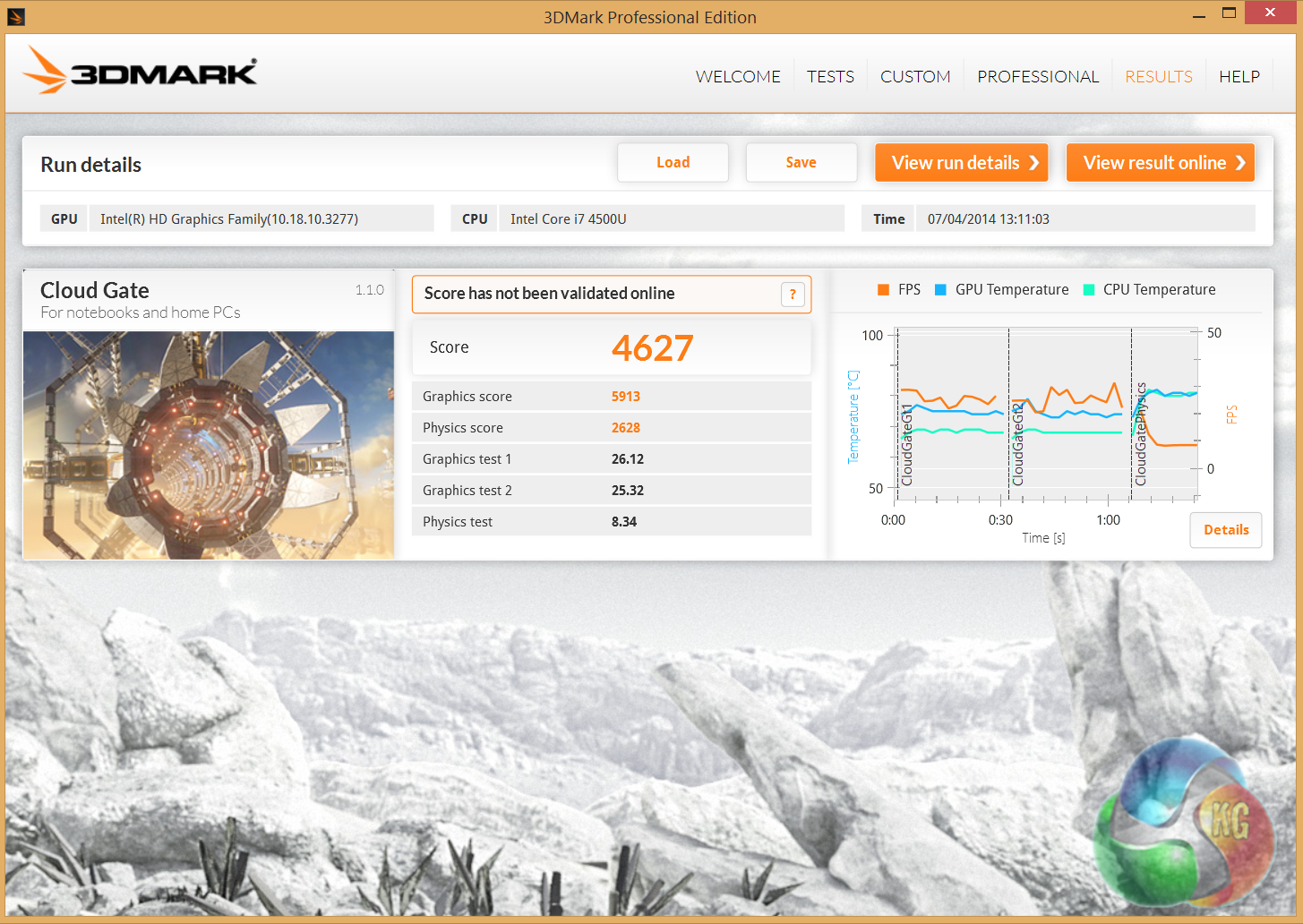The height and width of the screenshot is (924, 1303).
Task: Go to the CUSTOM tab
Action: pyautogui.click(x=915, y=77)
